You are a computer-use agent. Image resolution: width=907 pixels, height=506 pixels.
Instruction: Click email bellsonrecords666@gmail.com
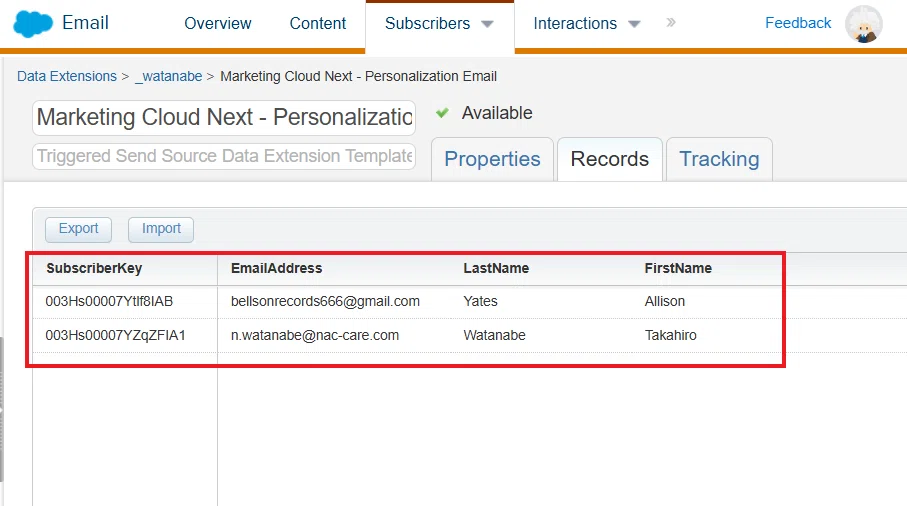point(325,301)
